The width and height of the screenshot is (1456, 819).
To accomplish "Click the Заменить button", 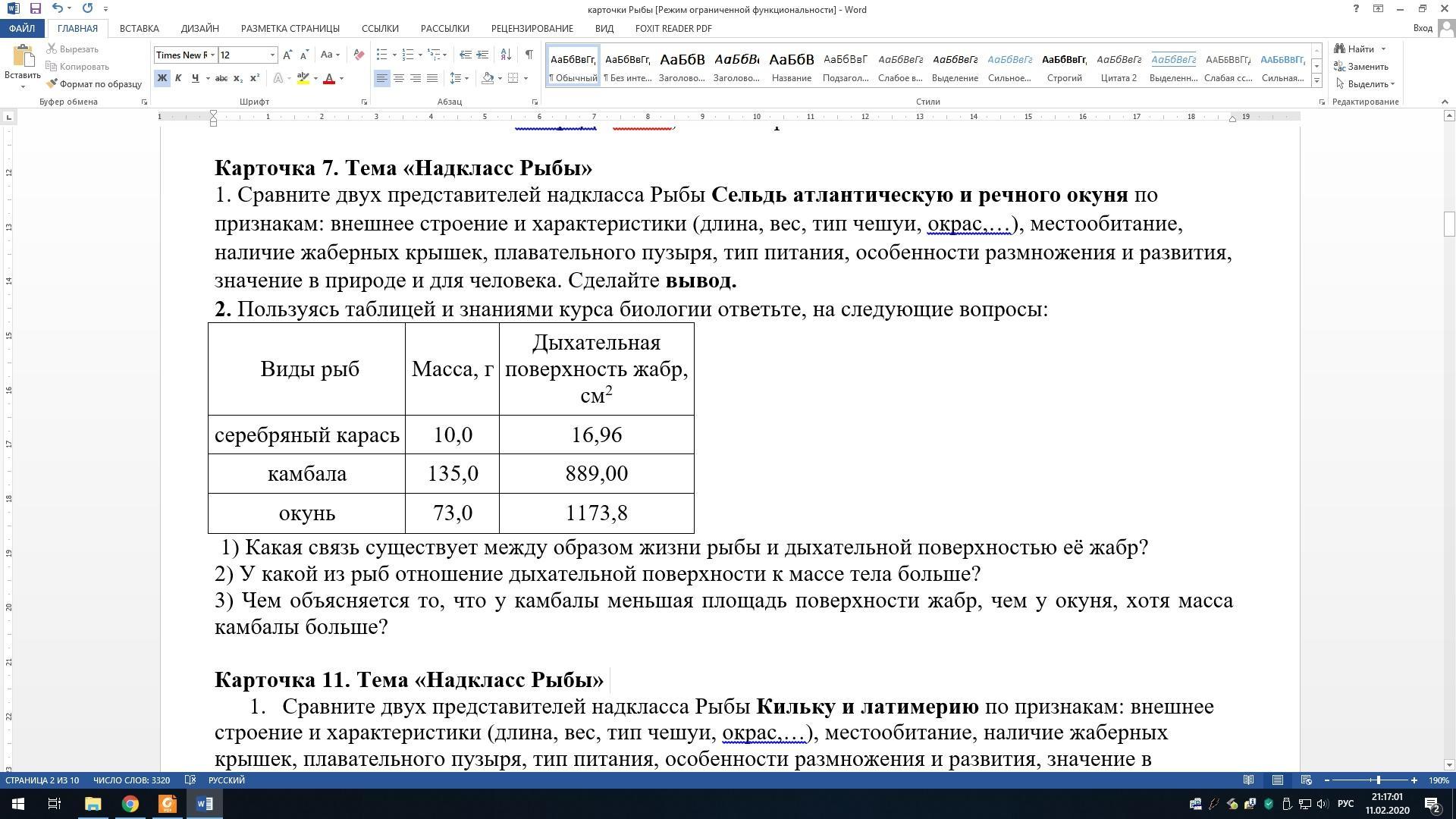I will (x=1367, y=67).
